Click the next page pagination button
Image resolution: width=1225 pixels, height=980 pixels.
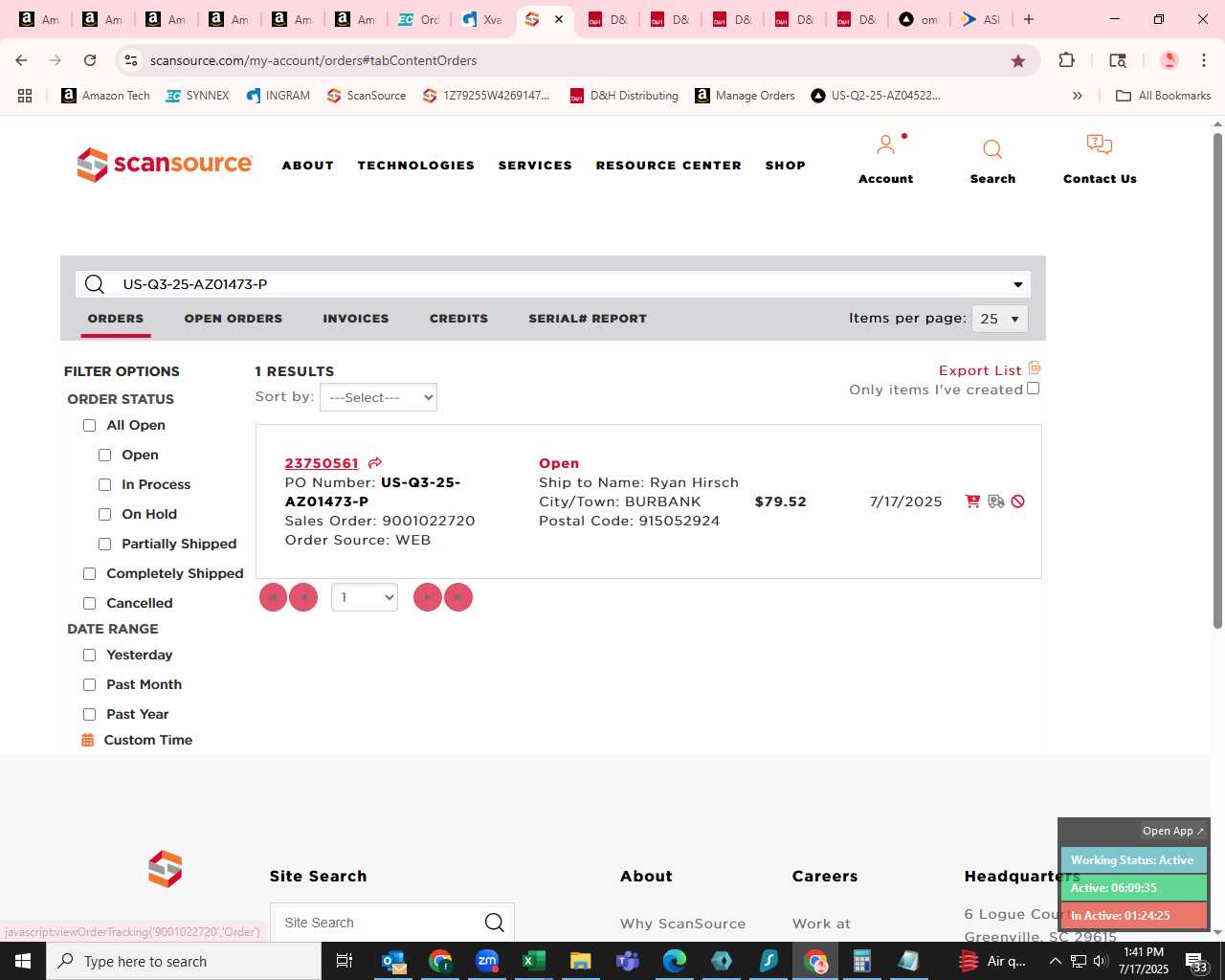428,597
